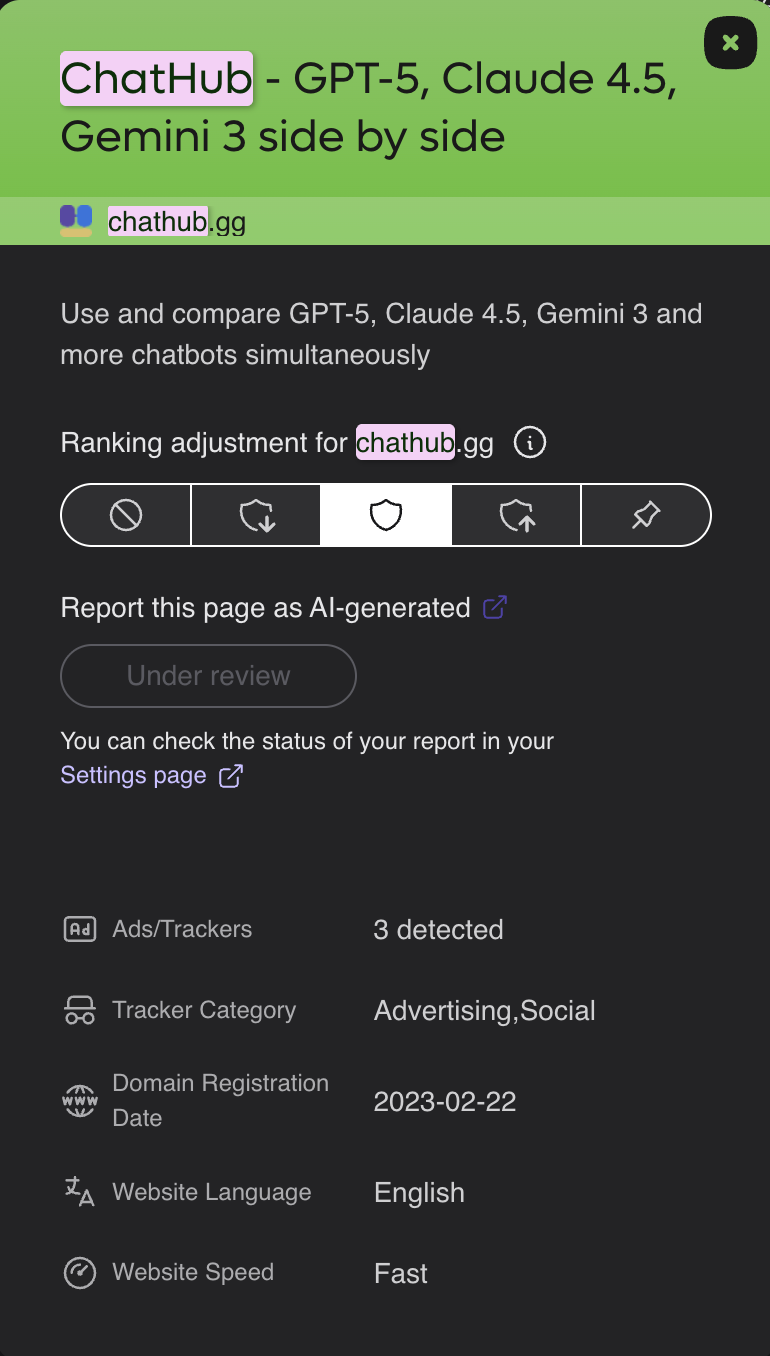Select the block domain option
This screenshot has height=1356, width=770.
click(x=126, y=515)
